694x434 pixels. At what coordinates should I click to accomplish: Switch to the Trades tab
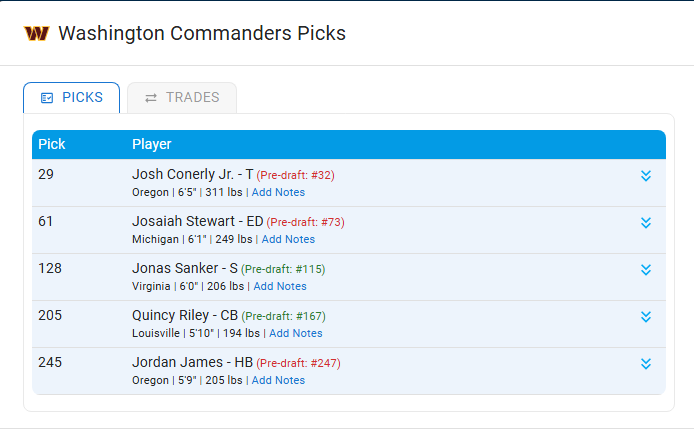click(x=182, y=98)
